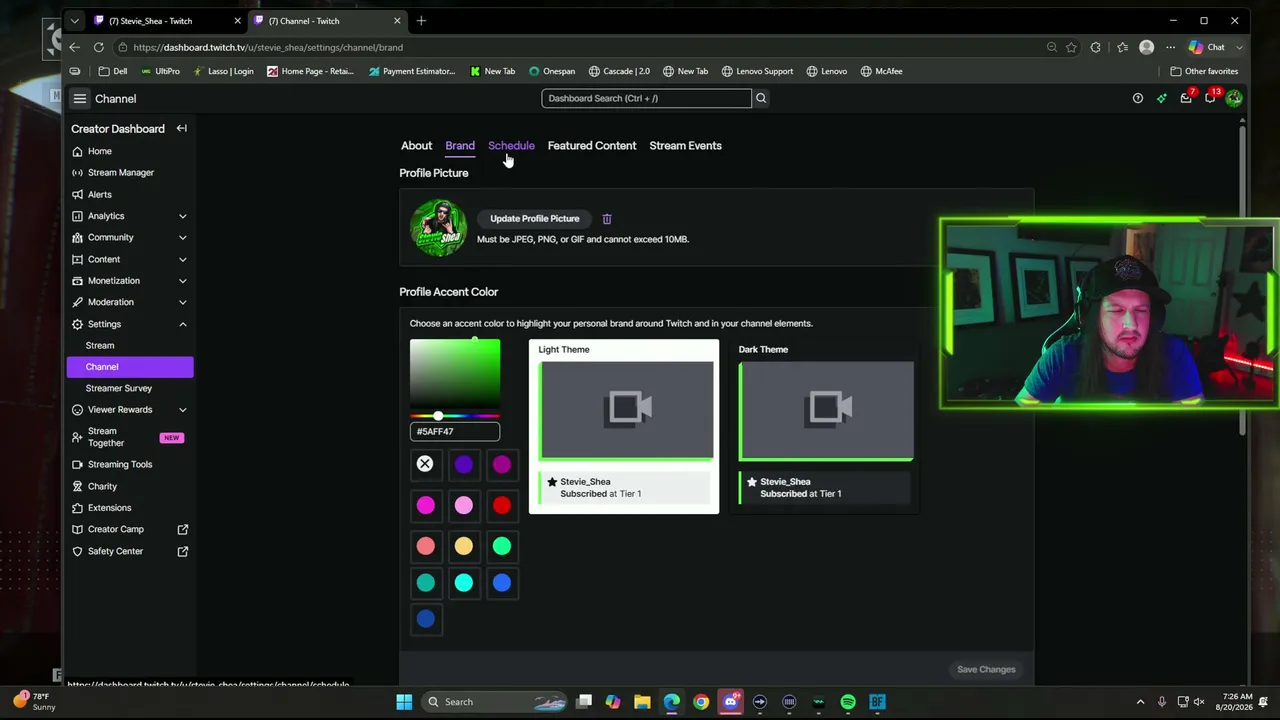
Task: Click the hue slider handle
Action: (438, 416)
